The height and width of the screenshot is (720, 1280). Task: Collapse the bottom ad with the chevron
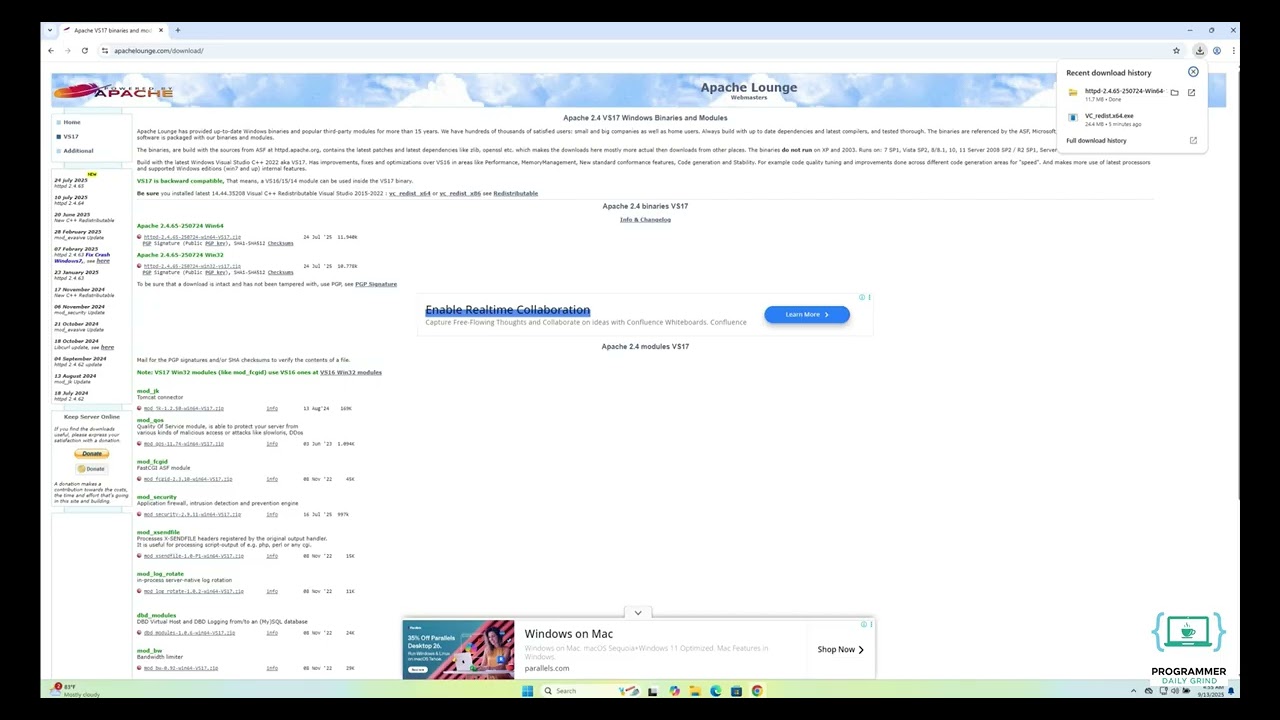(x=638, y=613)
